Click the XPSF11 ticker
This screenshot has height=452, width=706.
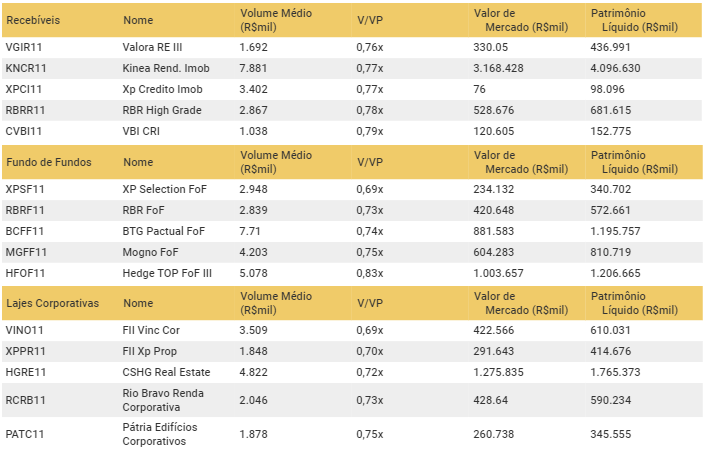24,189
